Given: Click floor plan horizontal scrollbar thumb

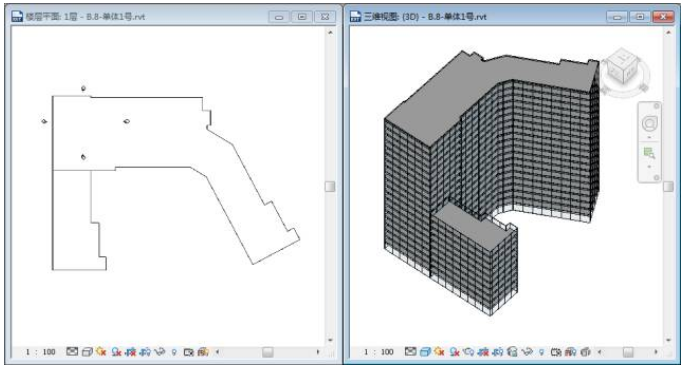Looking at the screenshot, I should click(268, 352).
